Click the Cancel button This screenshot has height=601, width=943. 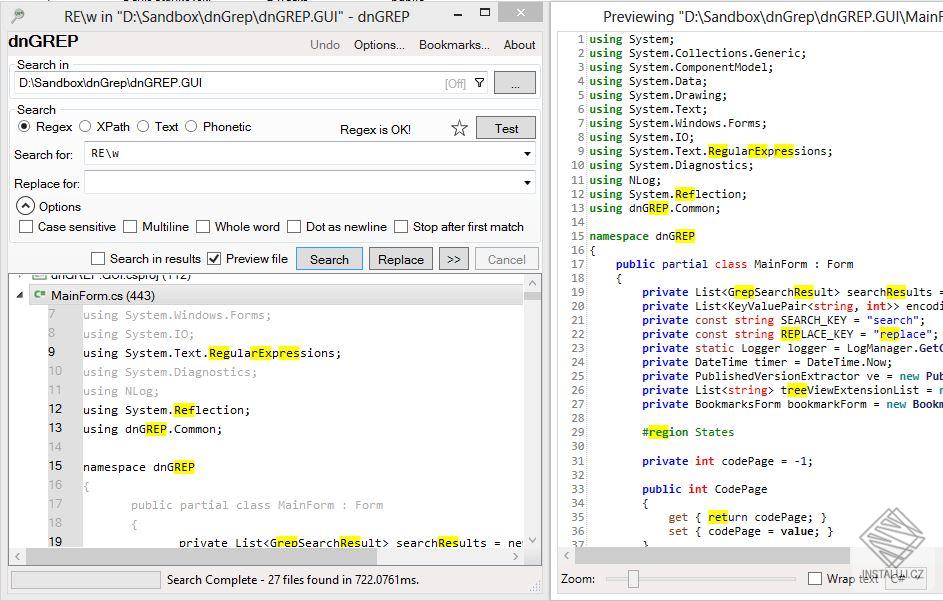[x=506, y=259]
